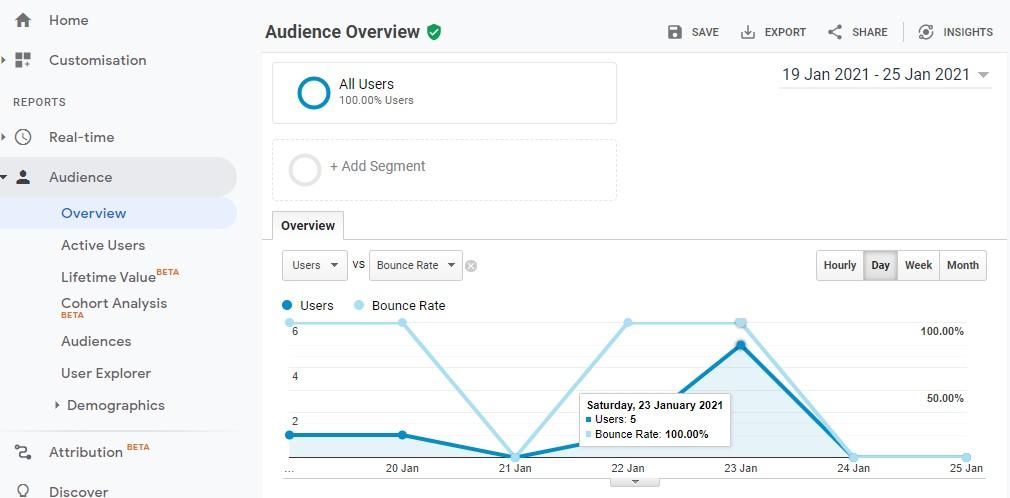Click the 23 Jan Users data point
This screenshot has height=498, width=1010.
coord(741,345)
